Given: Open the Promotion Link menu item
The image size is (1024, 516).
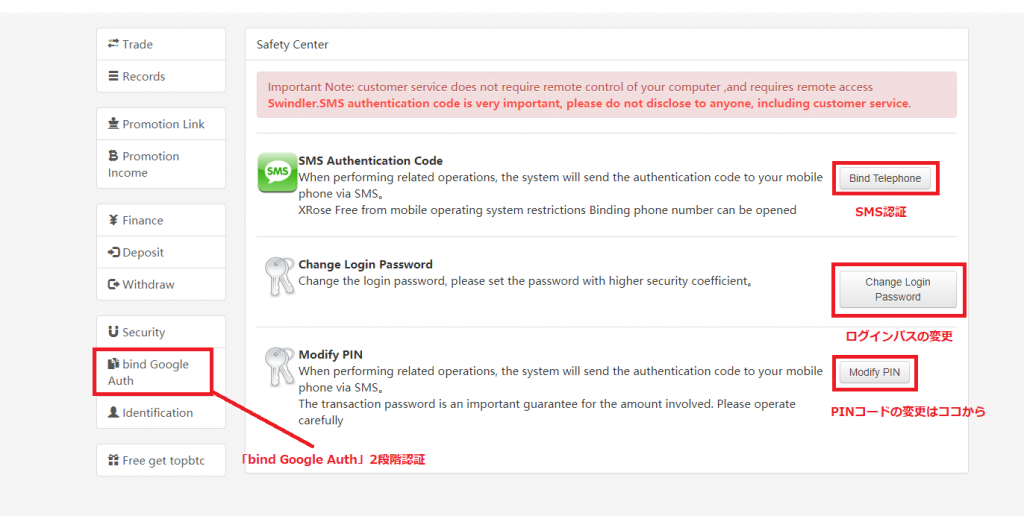Looking at the screenshot, I should pyautogui.click(x=161, y=124).
